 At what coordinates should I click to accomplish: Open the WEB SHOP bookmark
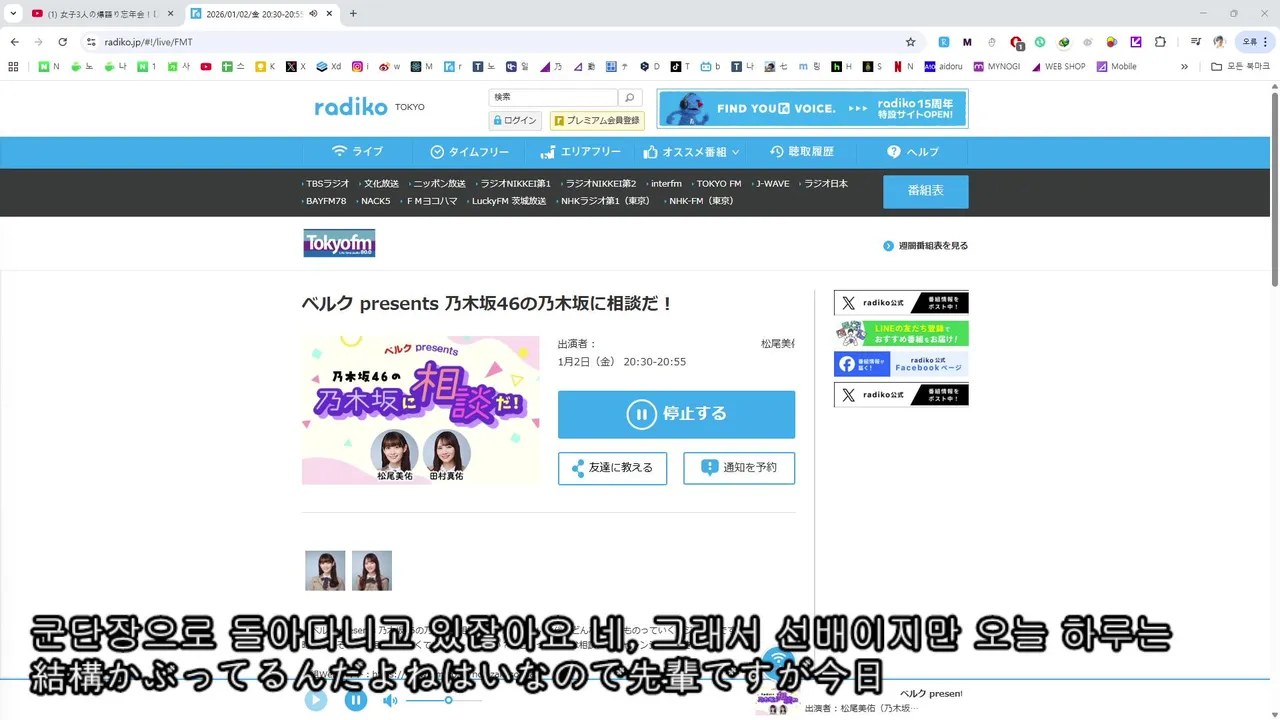tap(1058, 67)
